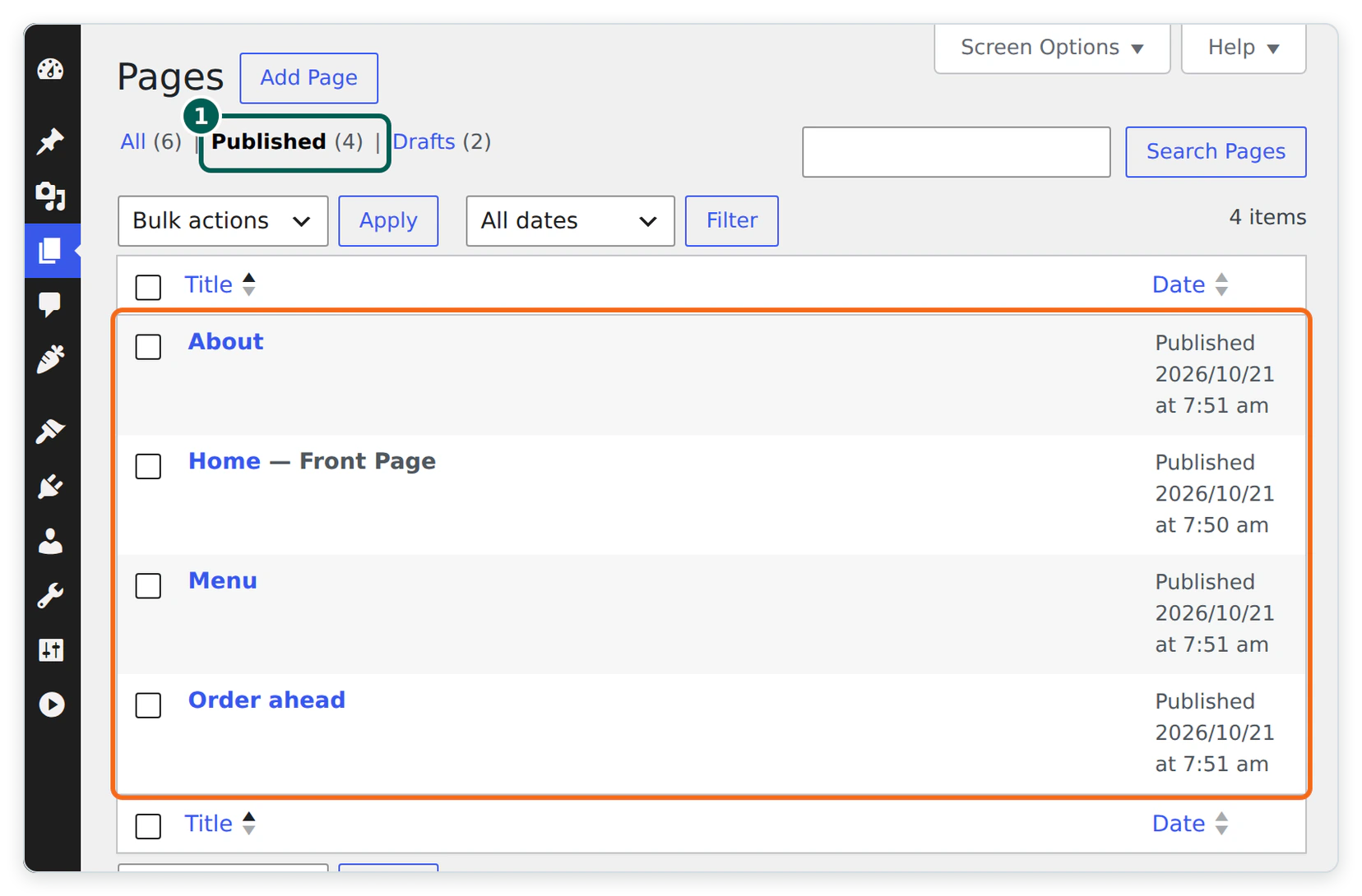
Task: Sort by Title using top header arrows
Action: 248,284
